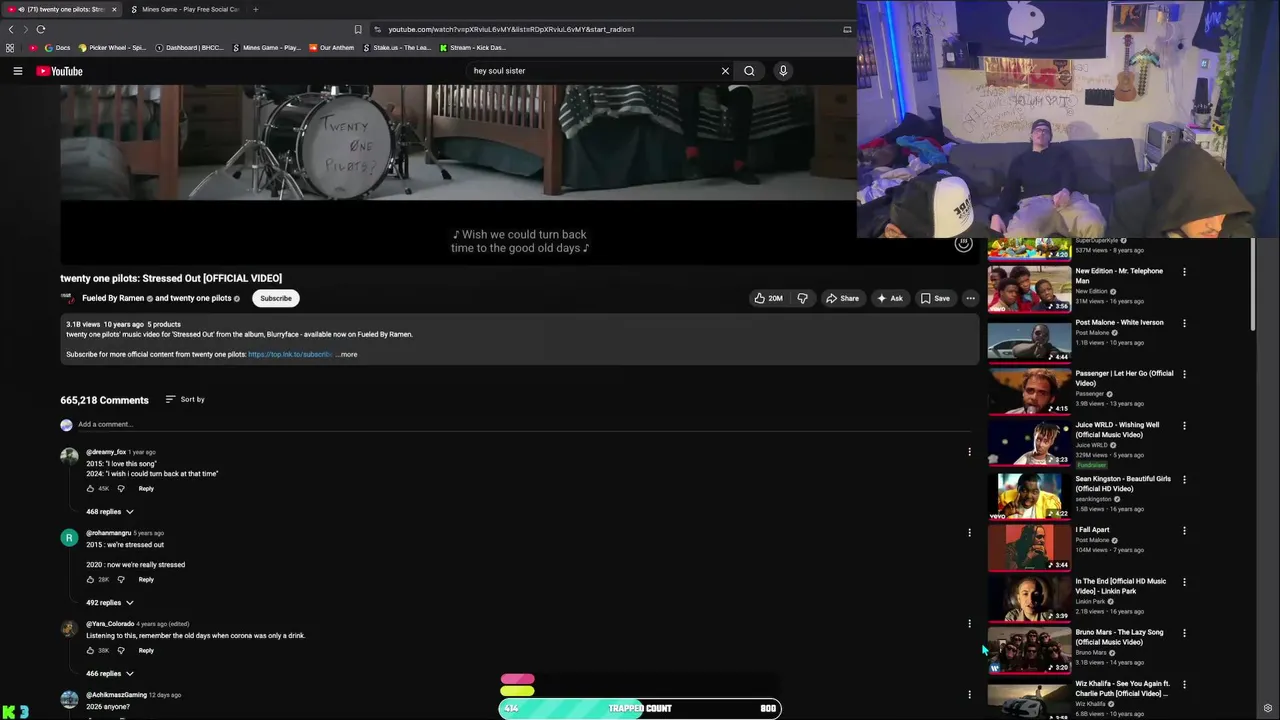This screenshot has width=1280, height=720.
Task: Switch to the Mines Game browser tab
Action: [185, 9]
